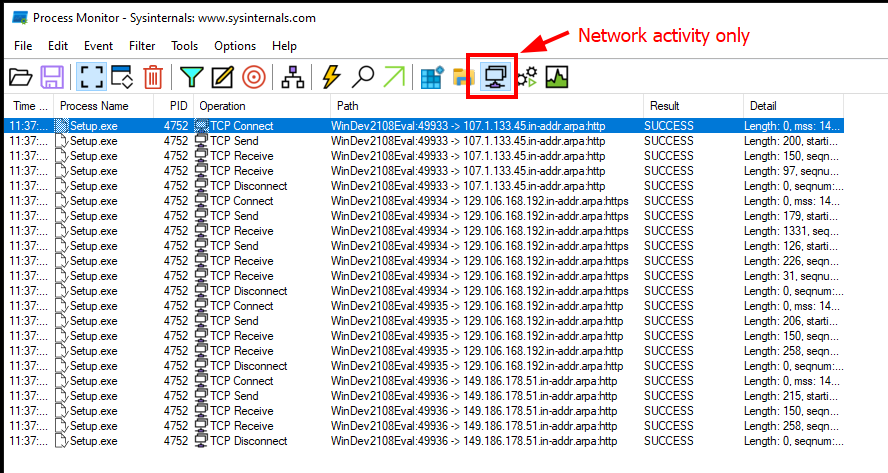Open the Edit menu
888x473 pixels.
58,46
